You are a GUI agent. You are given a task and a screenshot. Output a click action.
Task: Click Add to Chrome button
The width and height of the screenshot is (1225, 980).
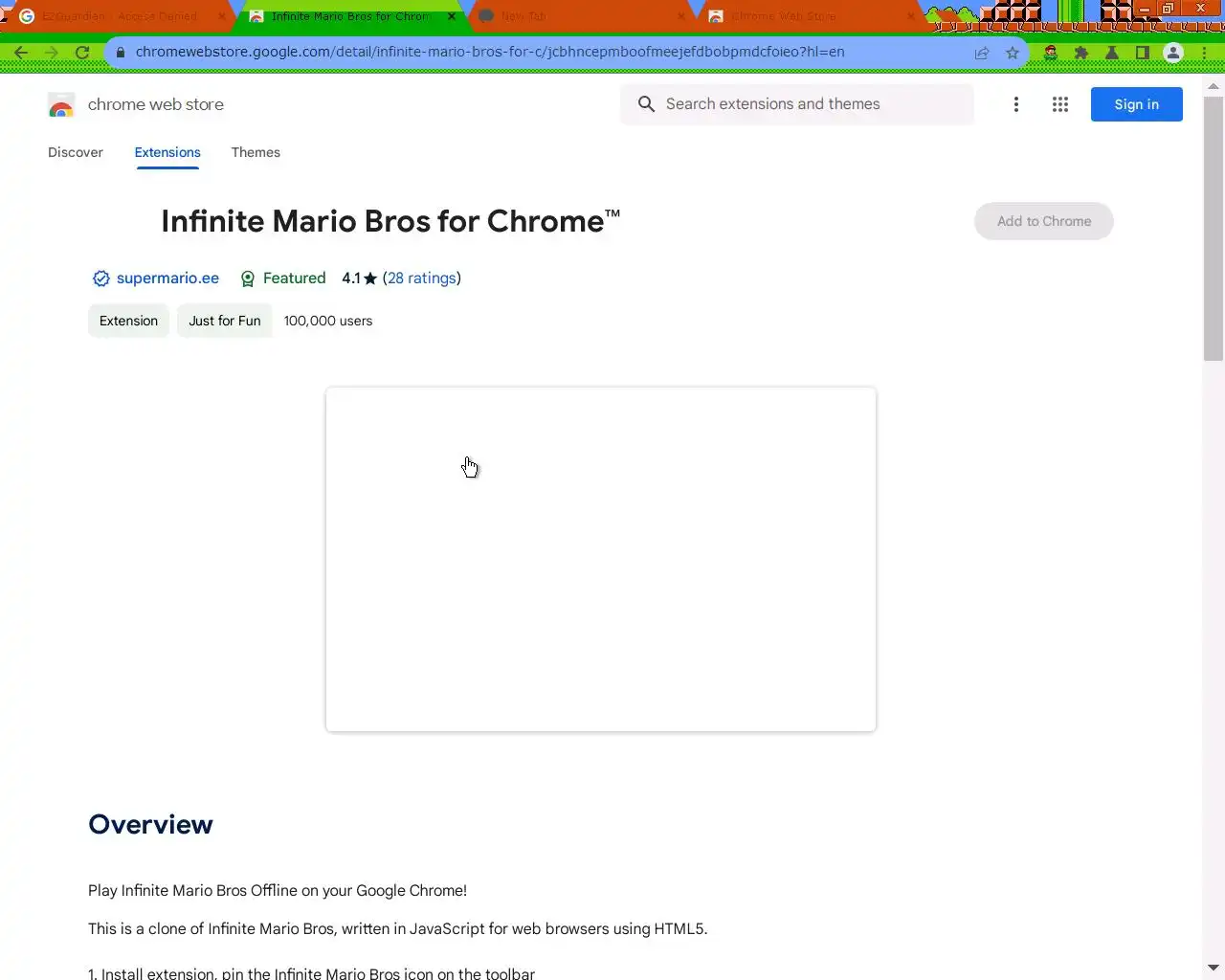(x=1044, y=221)
